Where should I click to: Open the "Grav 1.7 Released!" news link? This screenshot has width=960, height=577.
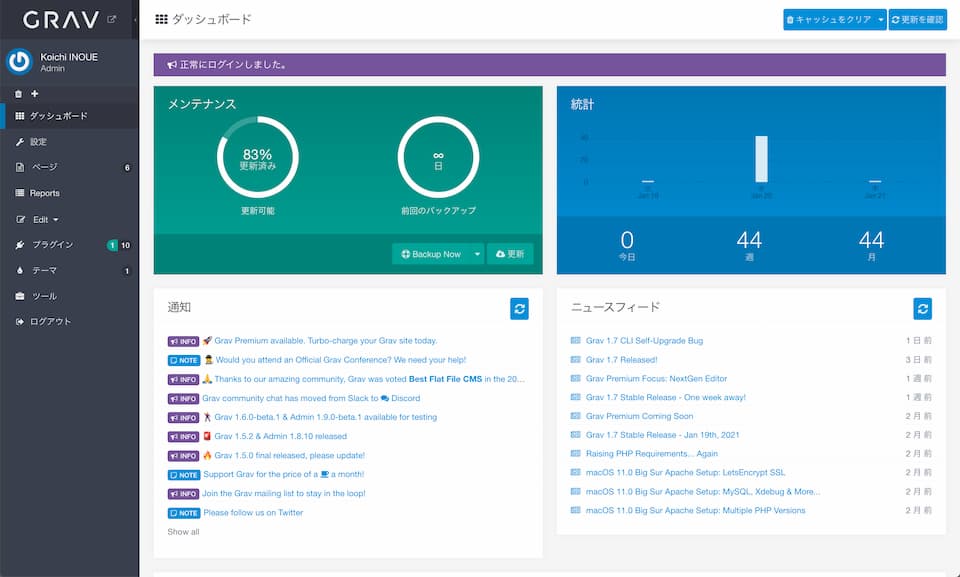click(x=621, y=360)
